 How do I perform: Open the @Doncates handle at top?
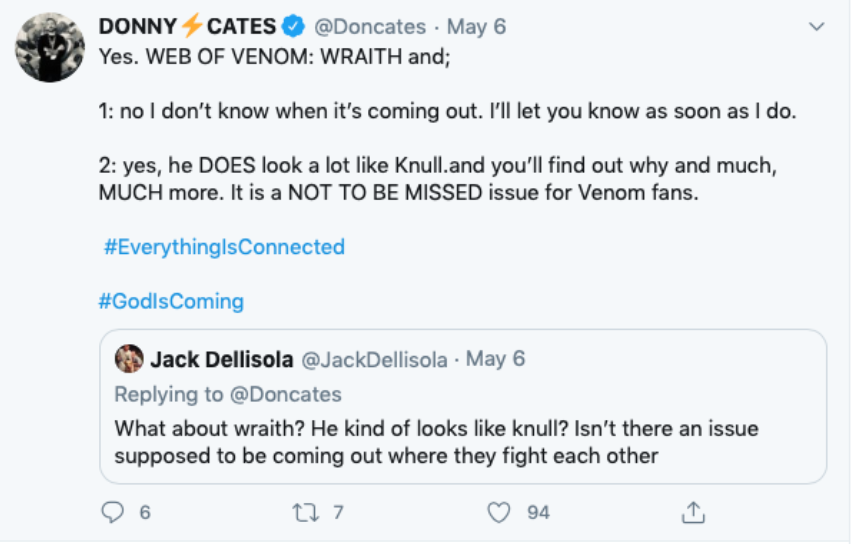371,27
